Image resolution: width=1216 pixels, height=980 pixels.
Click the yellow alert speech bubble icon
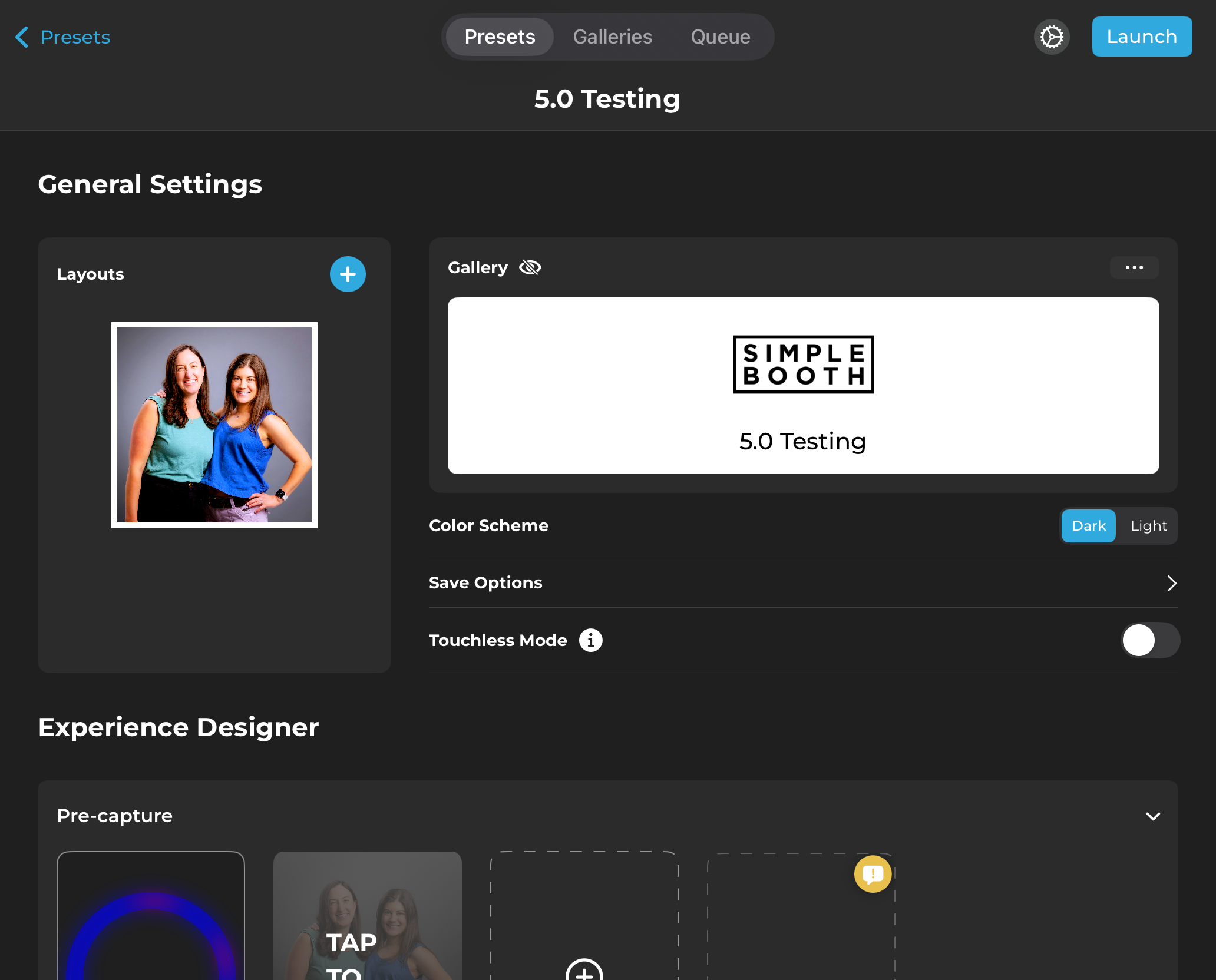click(873, 874)
